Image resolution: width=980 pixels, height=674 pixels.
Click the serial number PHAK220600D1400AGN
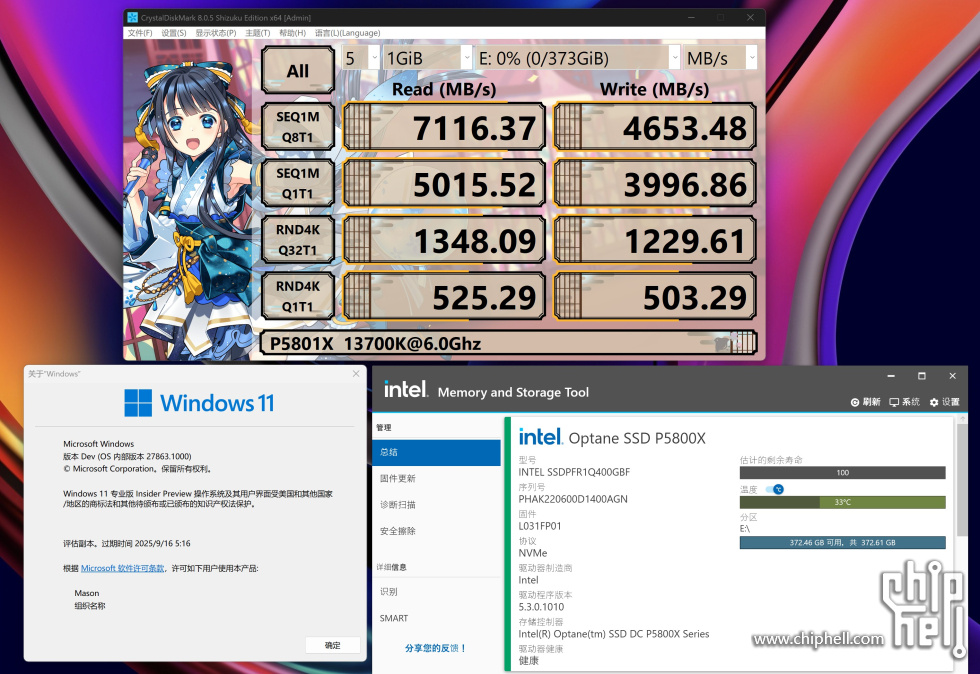[x=572, y=499]
